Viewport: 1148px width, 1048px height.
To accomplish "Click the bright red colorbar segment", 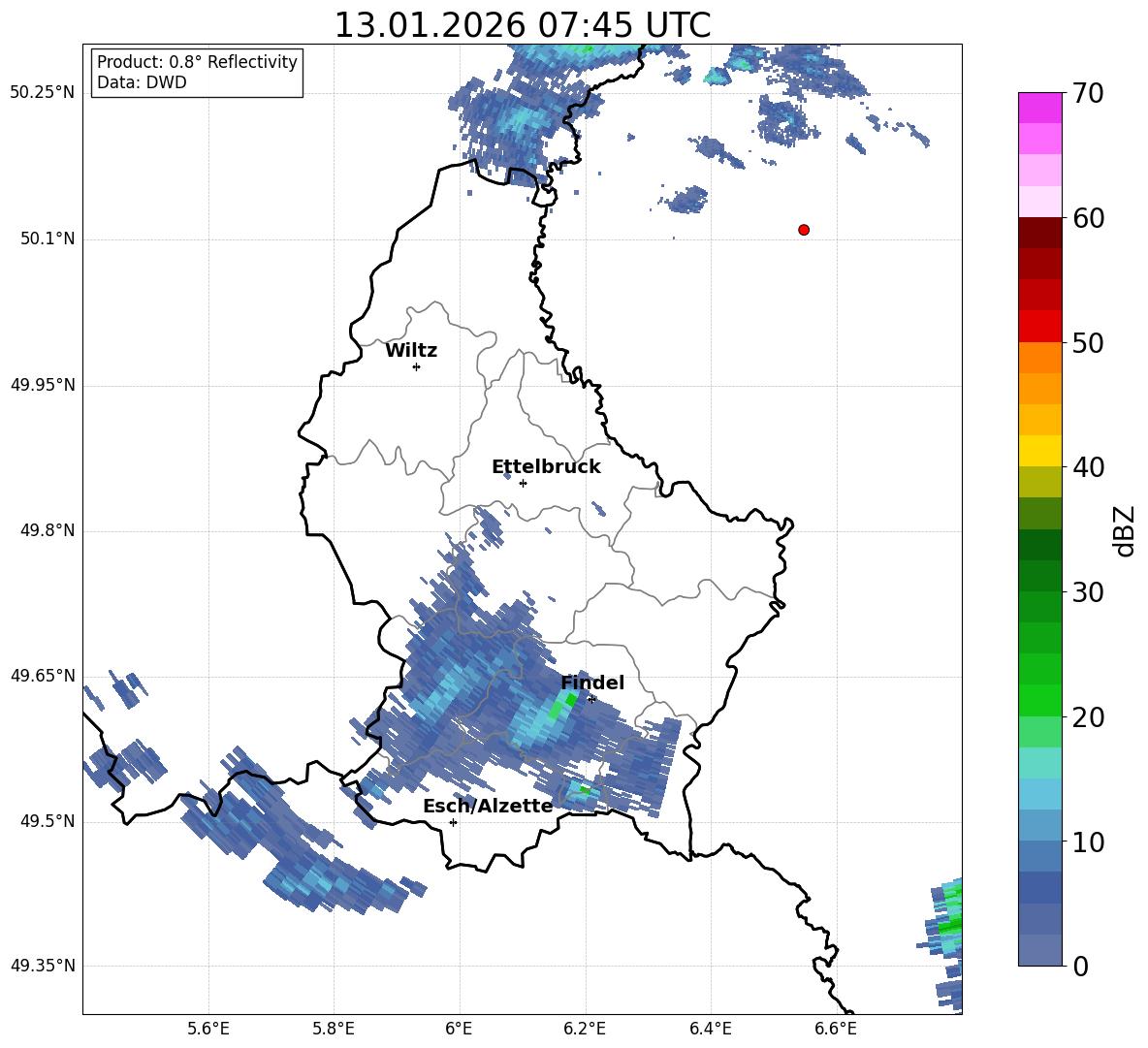I will click(1039, 327).
